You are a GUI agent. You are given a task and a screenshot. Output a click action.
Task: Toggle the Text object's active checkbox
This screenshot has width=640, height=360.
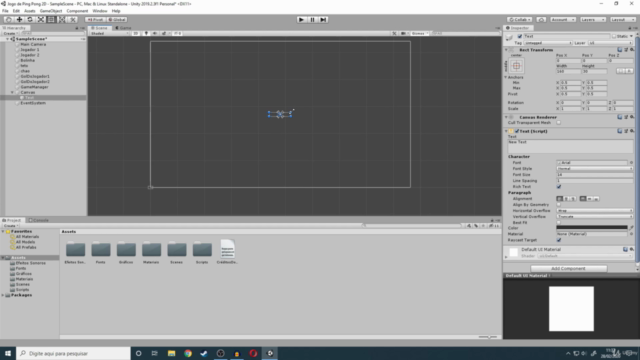[x=520, y=36]
